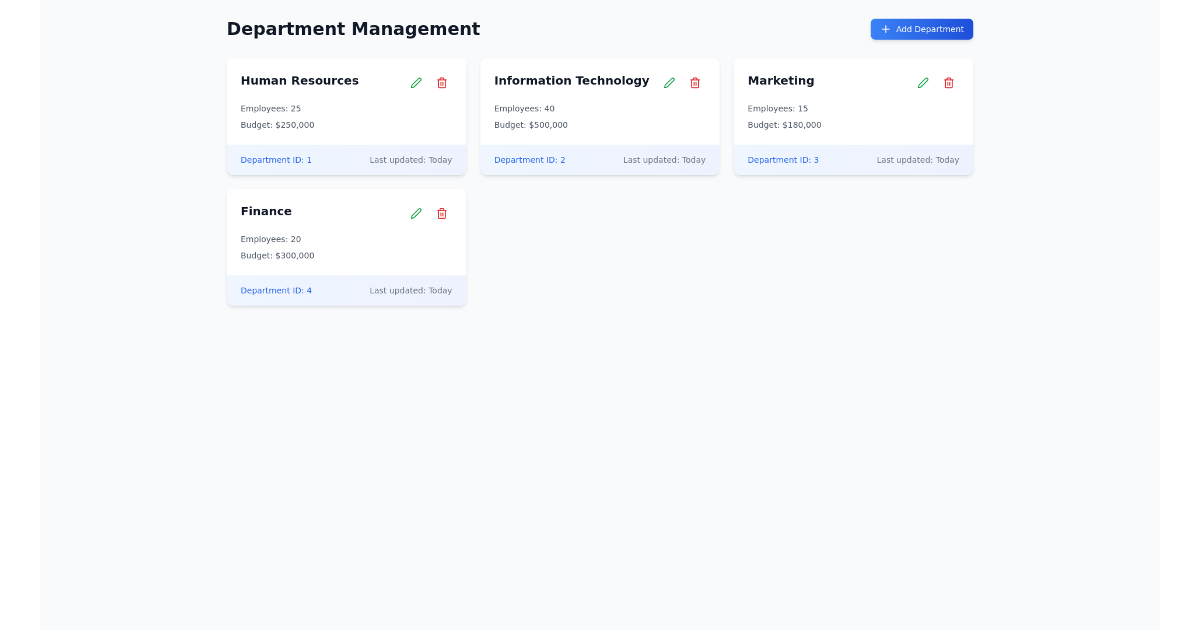The image size is (1200, 630).
Task: Click the delete icon for Marketing department
Action: click(949, 83)
